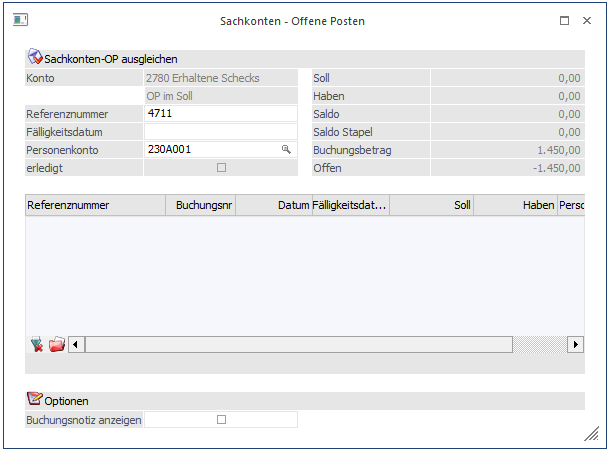This screenshot has width=608, height=451.
Task: Sort by the Buchungsnr column header
Action: 200,205
